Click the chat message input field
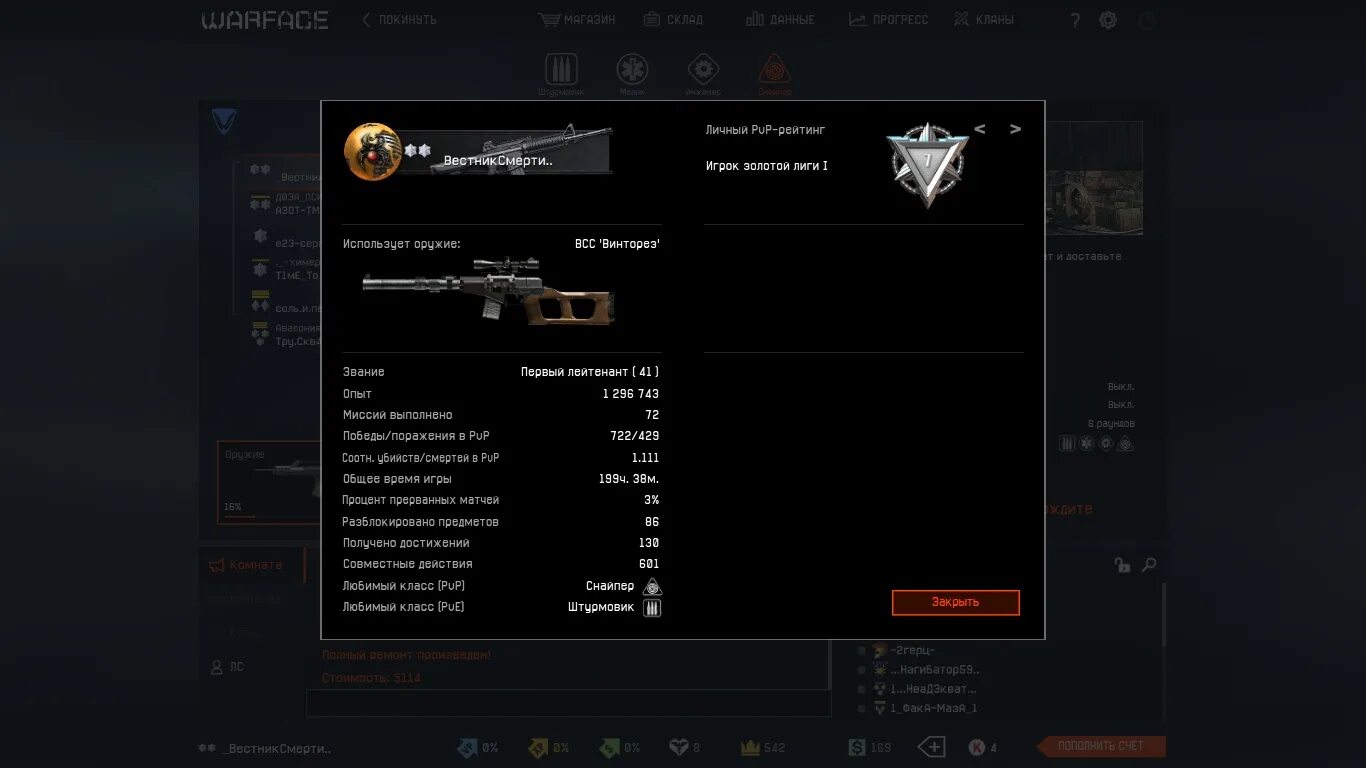This screenshot has width=1366, height=768. pyautogui.click(x=568, y=704)
